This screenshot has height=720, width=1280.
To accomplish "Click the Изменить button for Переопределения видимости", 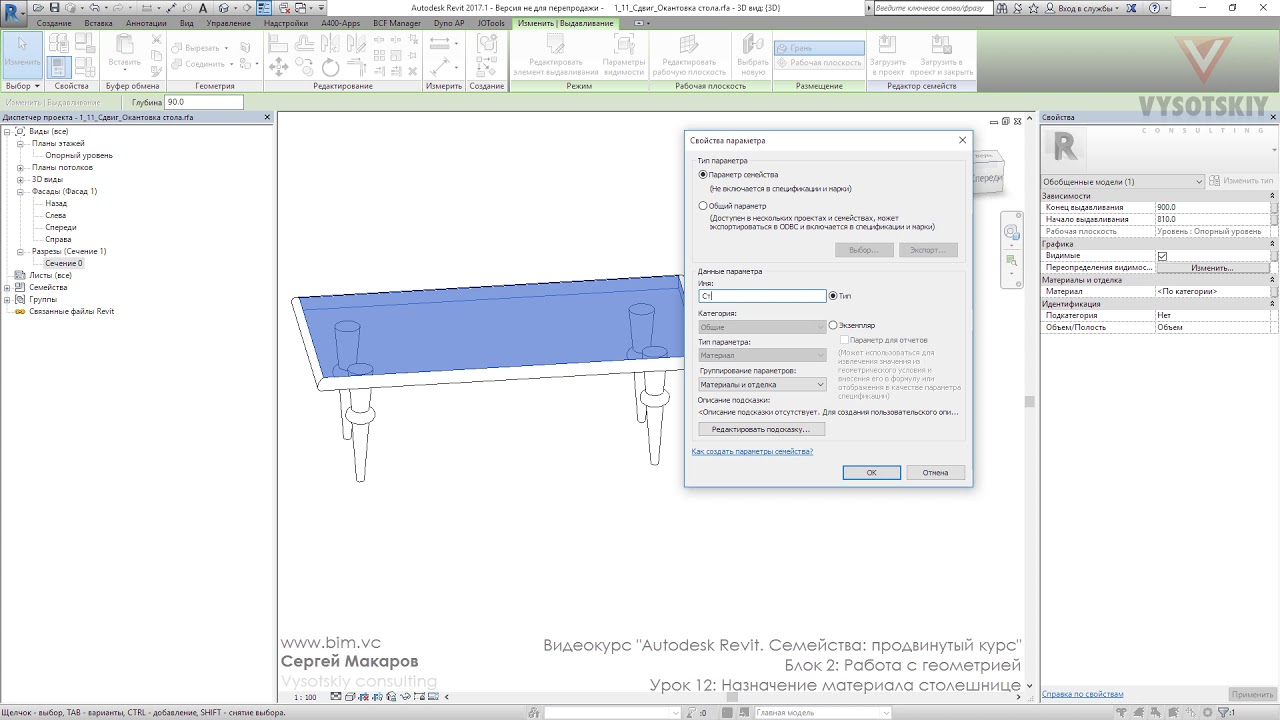I will pyautogui.click(x=1213, y=268).
